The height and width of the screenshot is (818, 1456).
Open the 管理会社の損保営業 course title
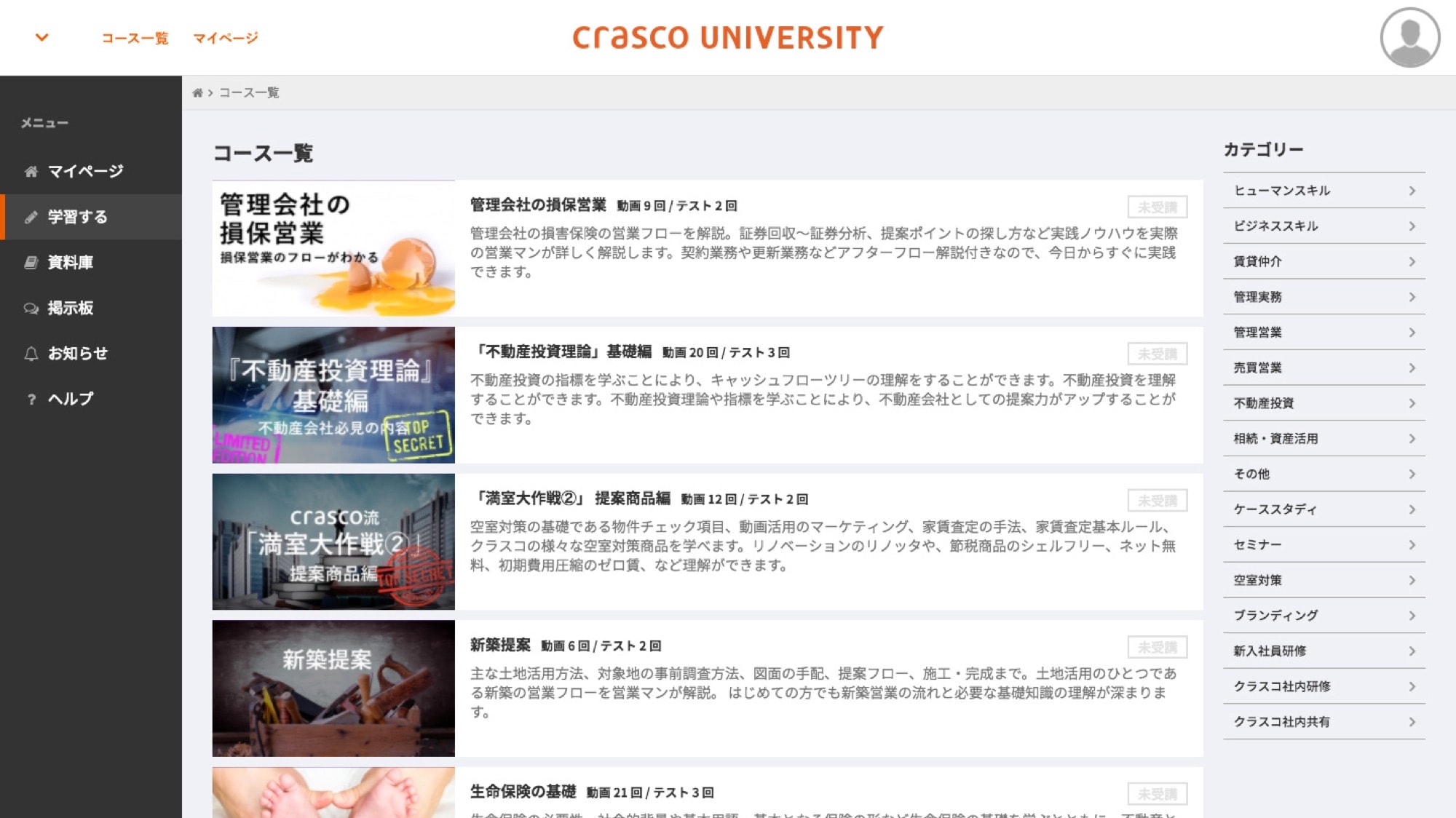coord(538,205)
